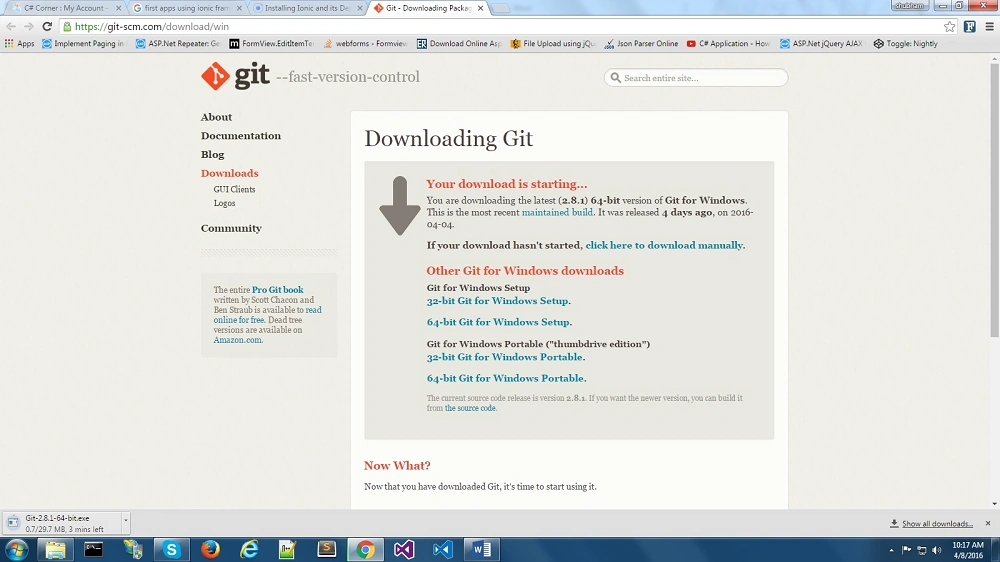Screen dimensions: 1000x562
Task: Open Sublime Text taskbar icon
Action: pos(327,549)
